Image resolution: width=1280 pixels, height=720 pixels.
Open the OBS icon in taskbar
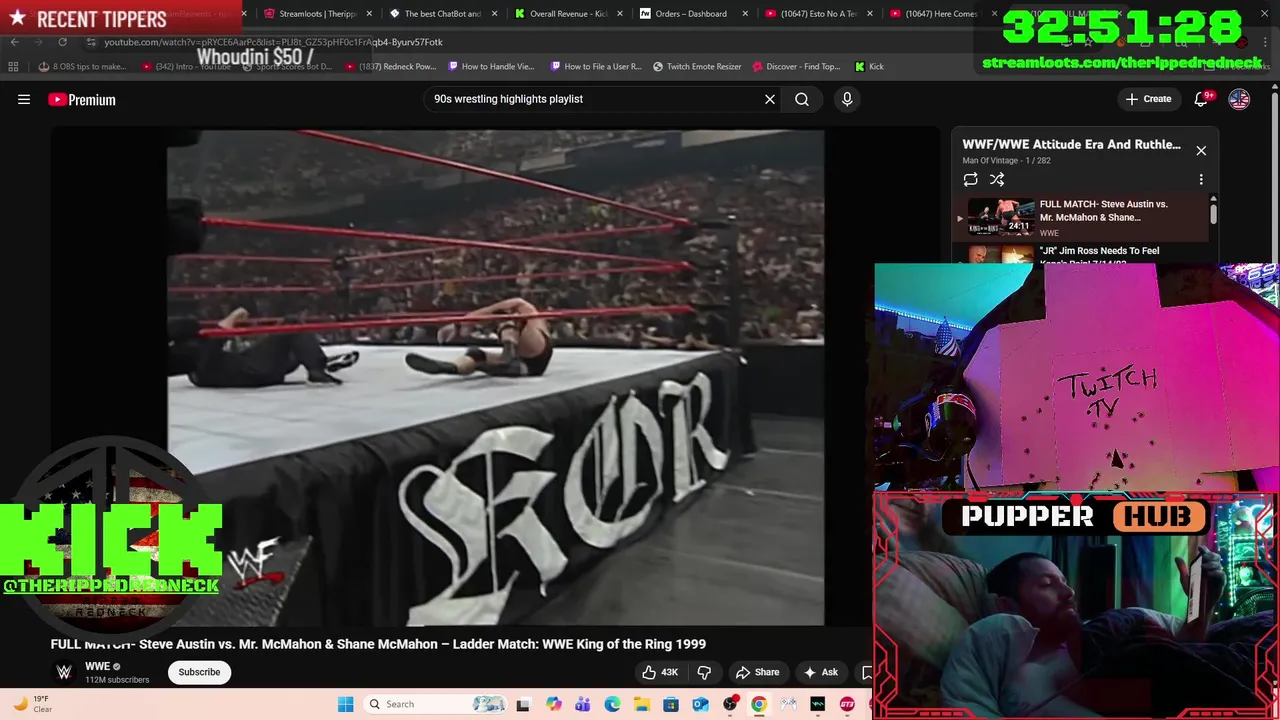coord(730,704)
